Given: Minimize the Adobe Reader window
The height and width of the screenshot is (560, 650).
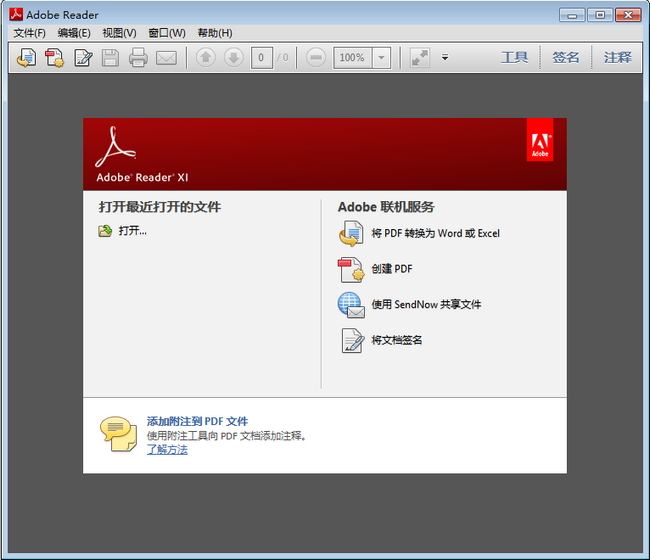Looking at the screenshot, I should point(572,15).
